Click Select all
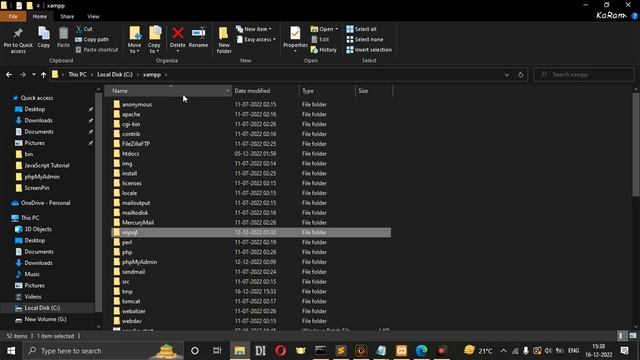 pyautogui.click(x=361, y=29)
